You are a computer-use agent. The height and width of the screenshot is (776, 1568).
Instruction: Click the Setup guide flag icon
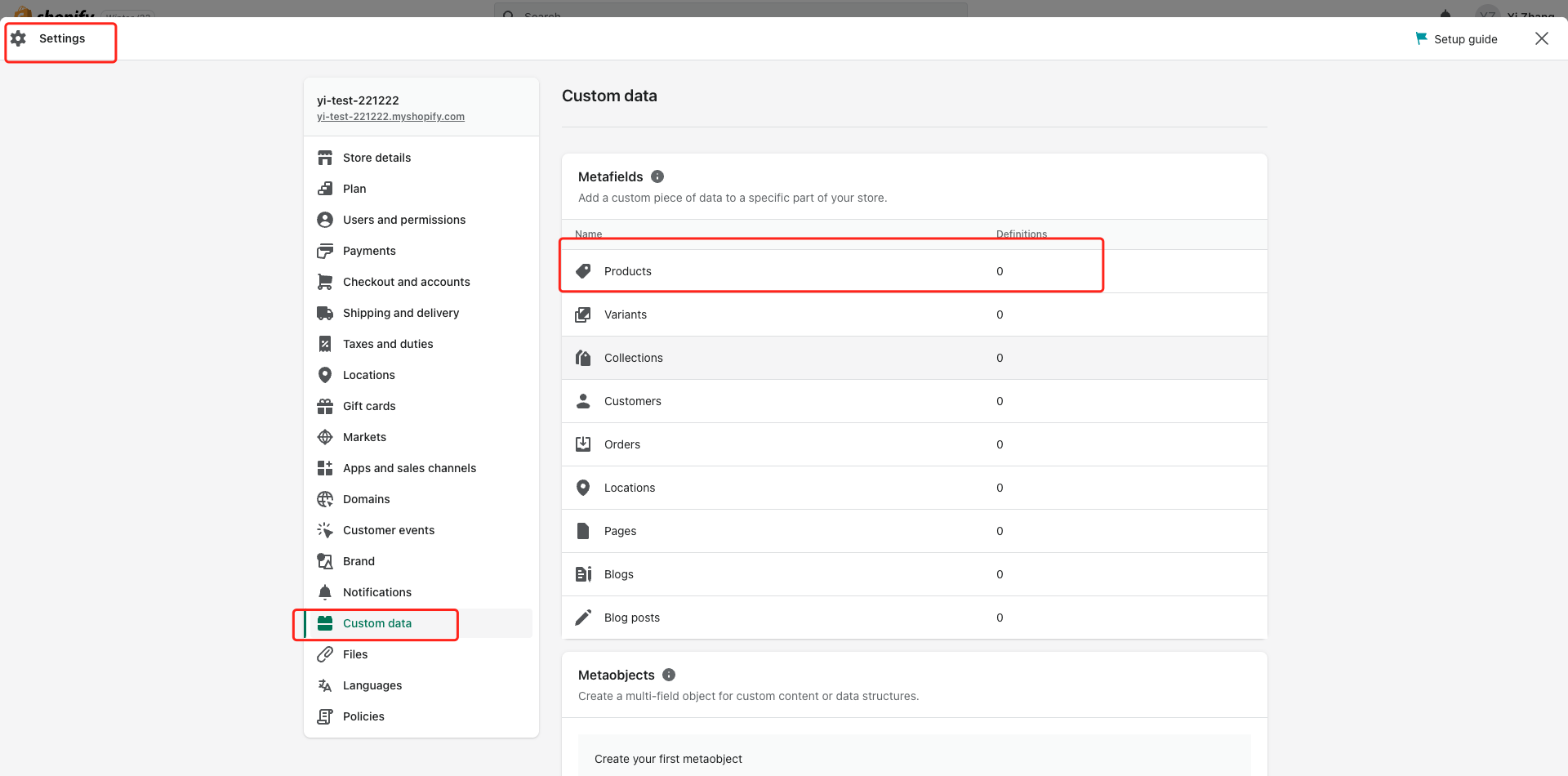(1422, 38)
